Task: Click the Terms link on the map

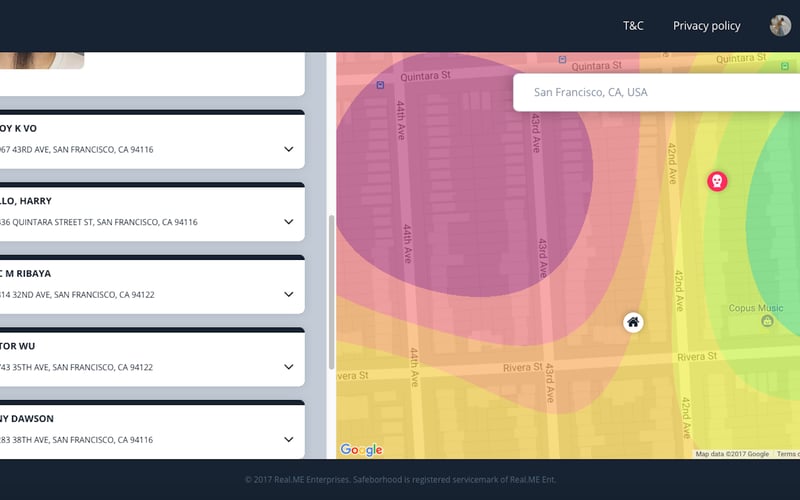Action: point(788,454)
